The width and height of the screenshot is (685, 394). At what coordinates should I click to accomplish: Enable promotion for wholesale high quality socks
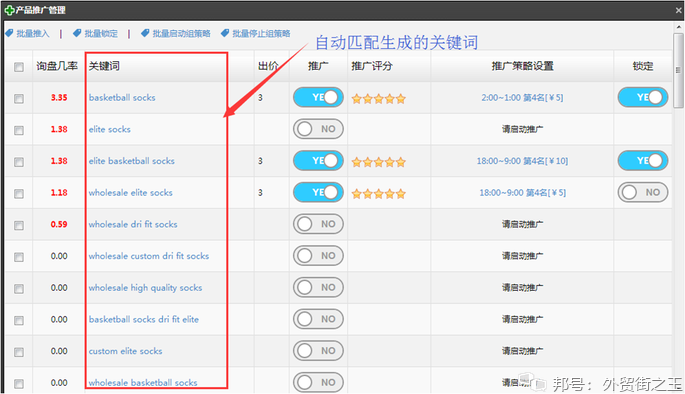click(x=318, y=287)
